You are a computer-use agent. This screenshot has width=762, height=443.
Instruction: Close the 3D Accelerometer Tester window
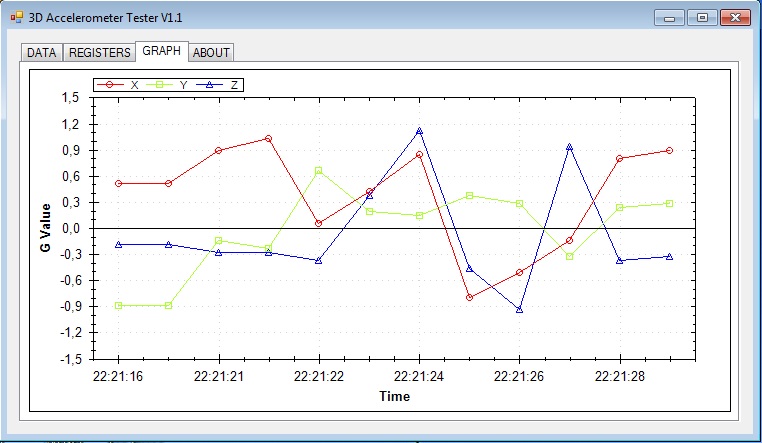tap(735, 18)
